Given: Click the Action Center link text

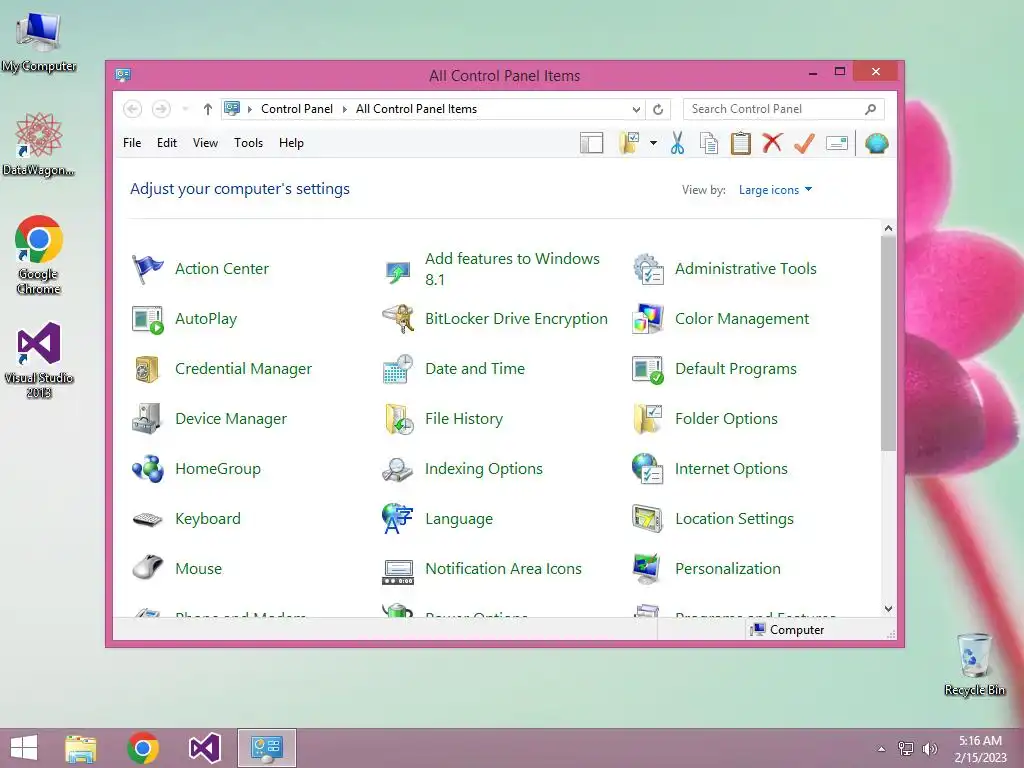Looking at the screenshot, I should [x=222, y=269].
